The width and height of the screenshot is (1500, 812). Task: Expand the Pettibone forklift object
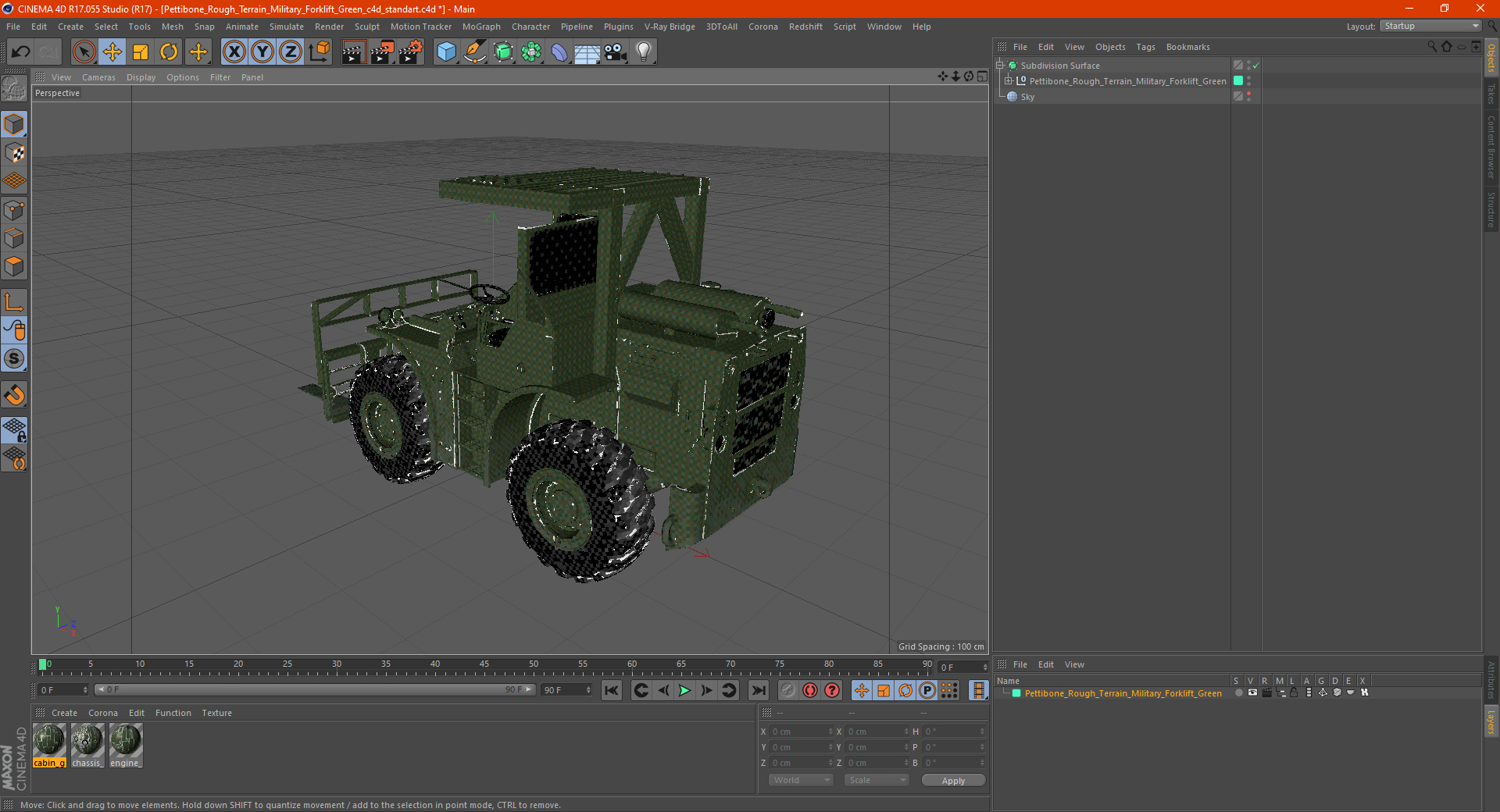[x=1009, y=81]
